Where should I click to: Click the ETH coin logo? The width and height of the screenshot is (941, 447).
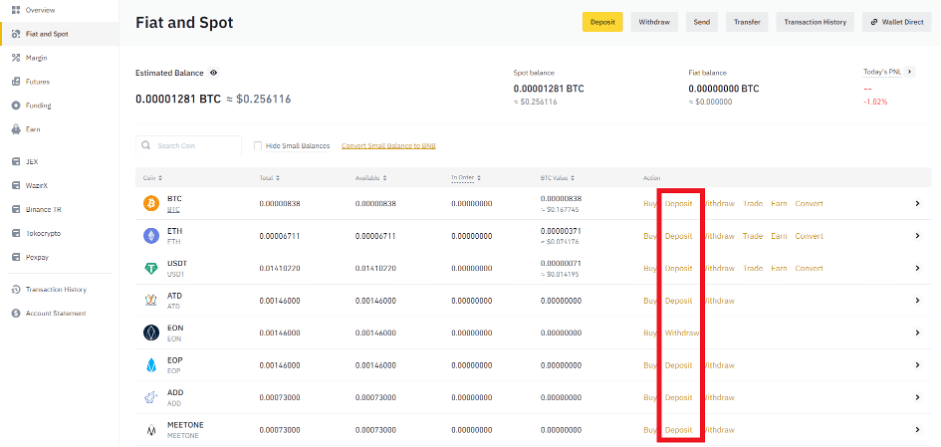pyautogui.click(x=151, y=236)
